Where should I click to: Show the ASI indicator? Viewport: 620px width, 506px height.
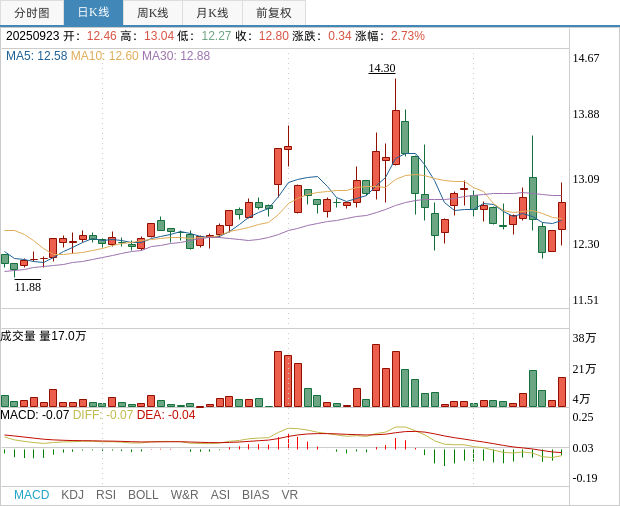coord(220,495)
